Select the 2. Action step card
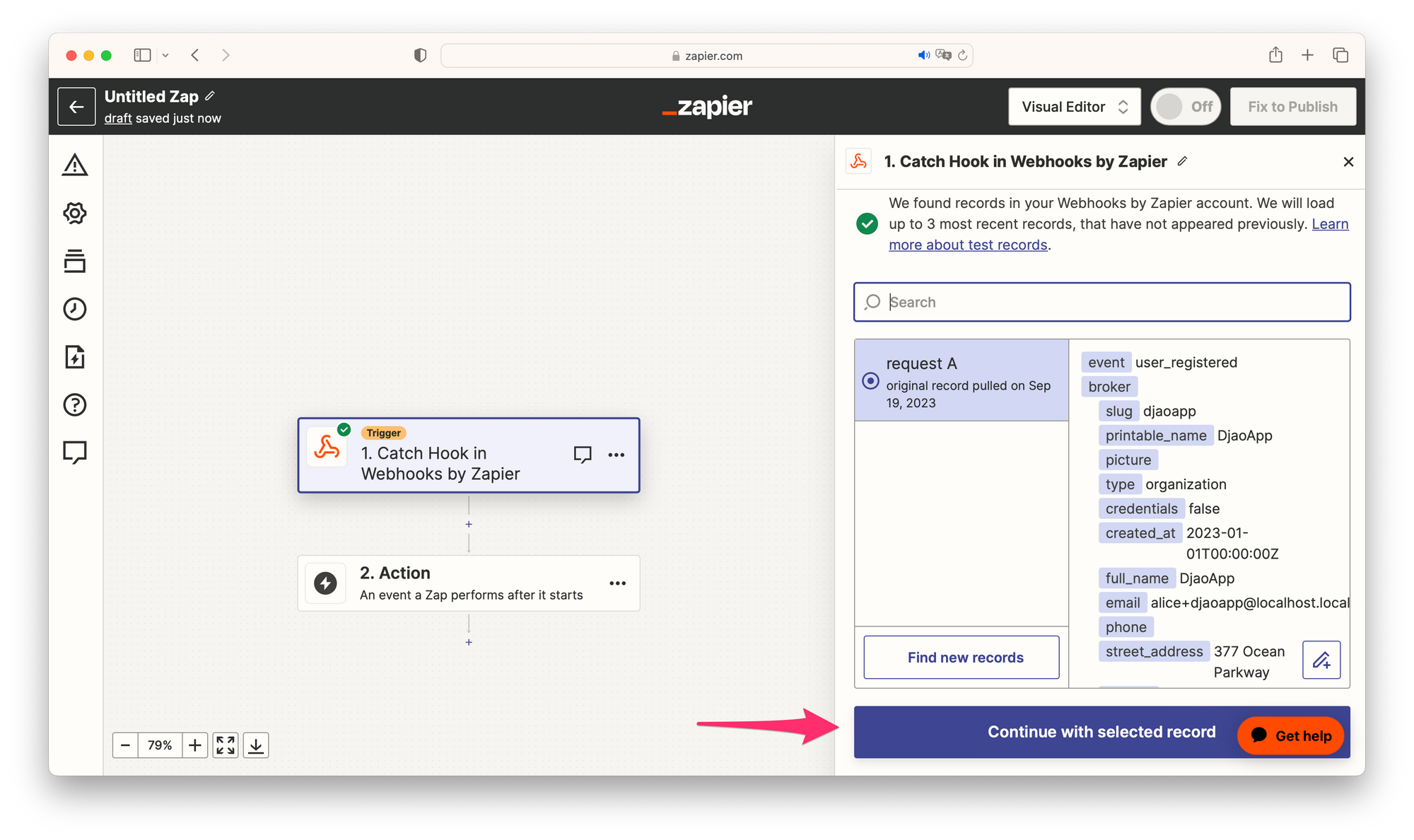Screen dimensions: 1414x840 coord(469,583)
